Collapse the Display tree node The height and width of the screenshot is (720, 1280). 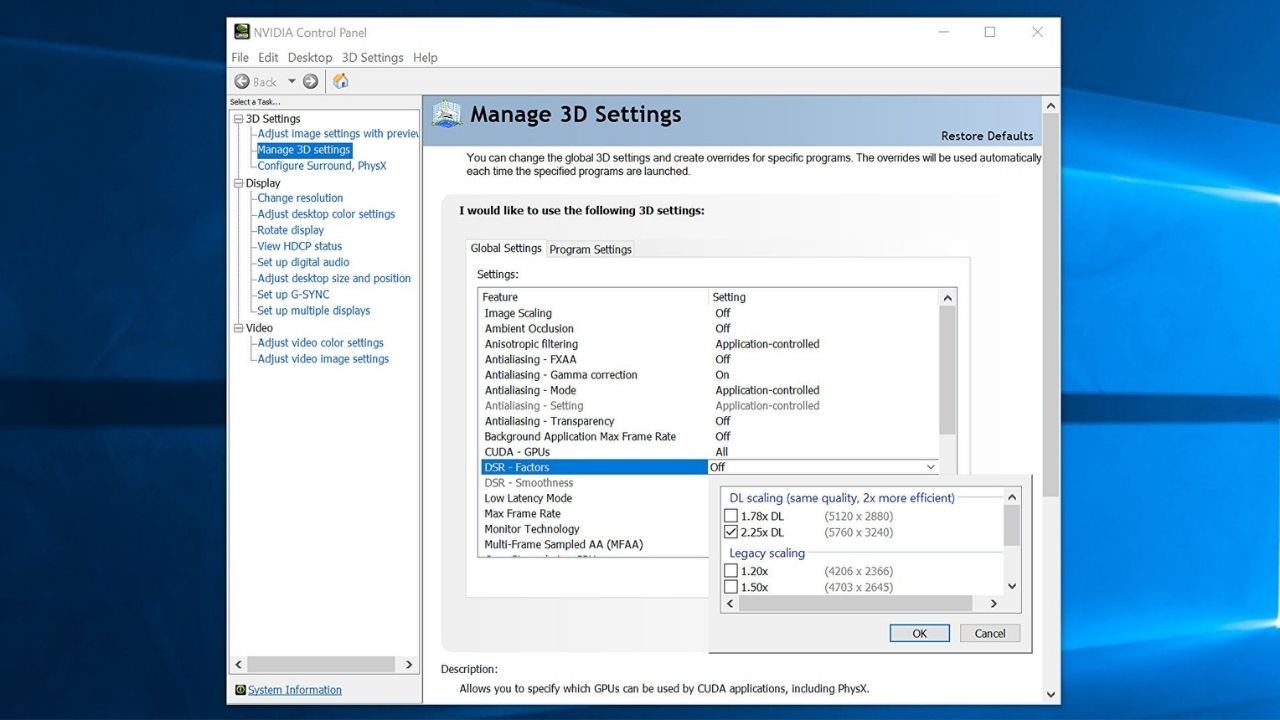pyautogui.click(x=239, y=184)
